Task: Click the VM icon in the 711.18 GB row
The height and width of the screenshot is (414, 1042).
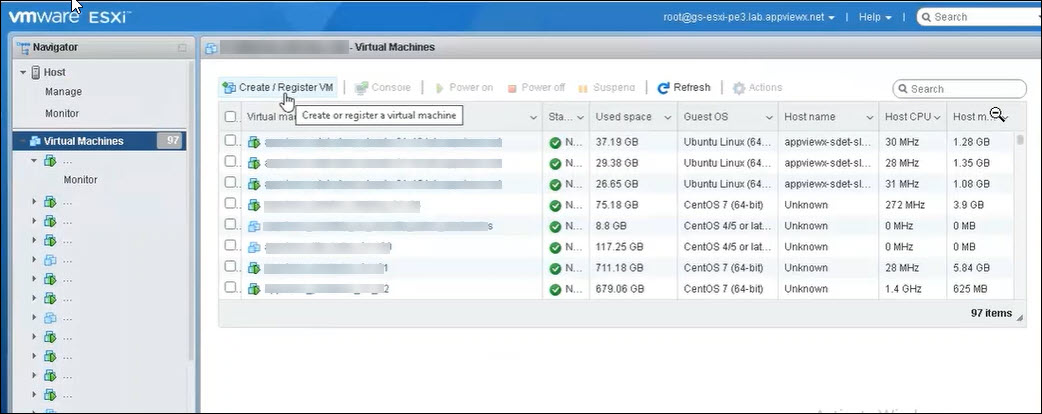Action: pyautogui.click(x=254, y=268)
